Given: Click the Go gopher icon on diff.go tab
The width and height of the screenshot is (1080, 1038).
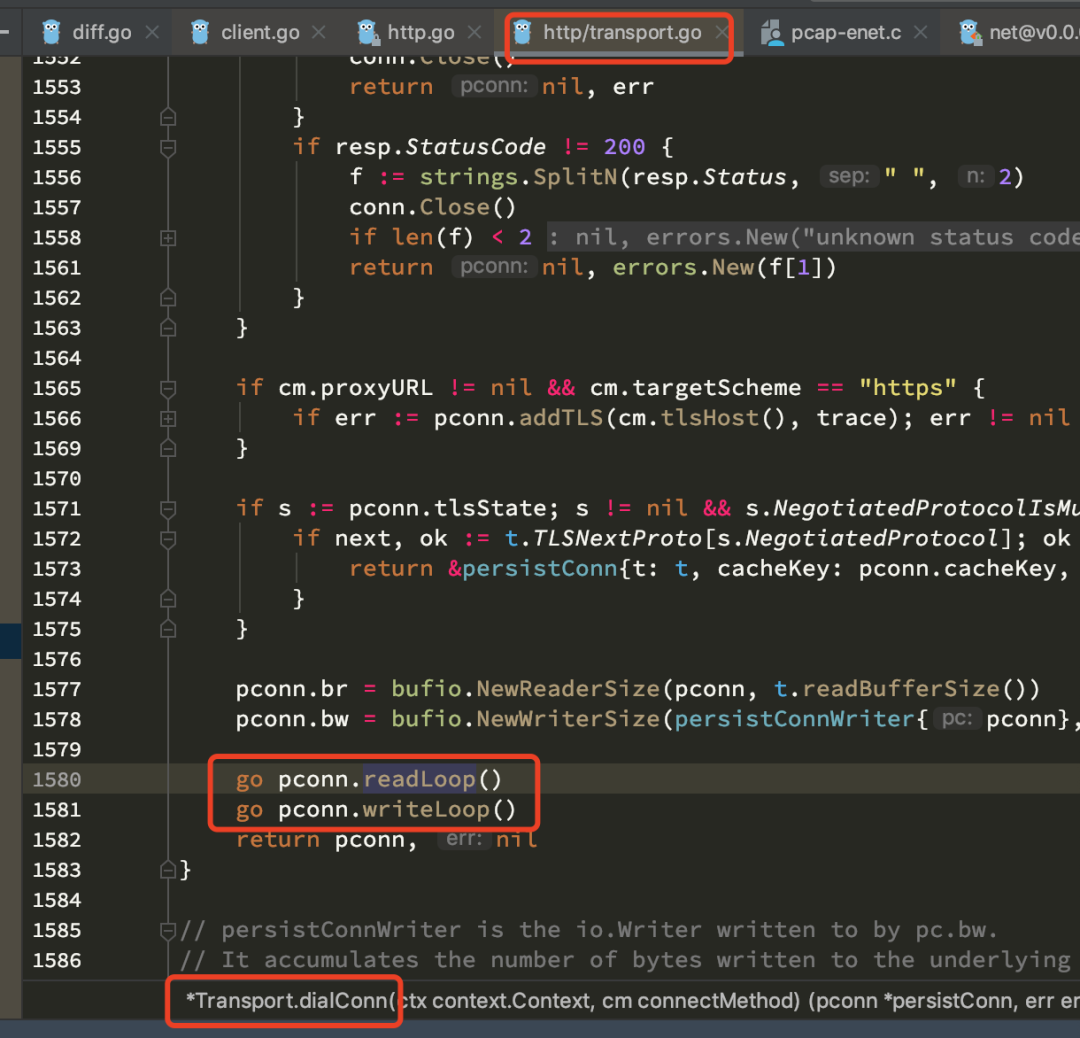Looking at the screenshot, I should 51,32.
